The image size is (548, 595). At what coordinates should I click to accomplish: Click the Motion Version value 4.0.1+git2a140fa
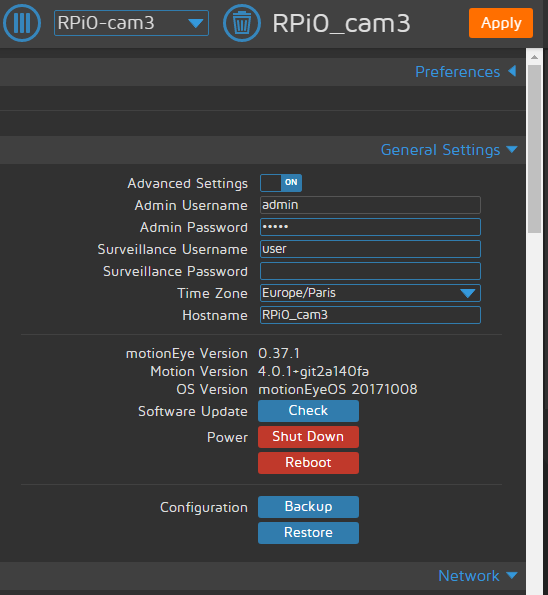point(313,371)
